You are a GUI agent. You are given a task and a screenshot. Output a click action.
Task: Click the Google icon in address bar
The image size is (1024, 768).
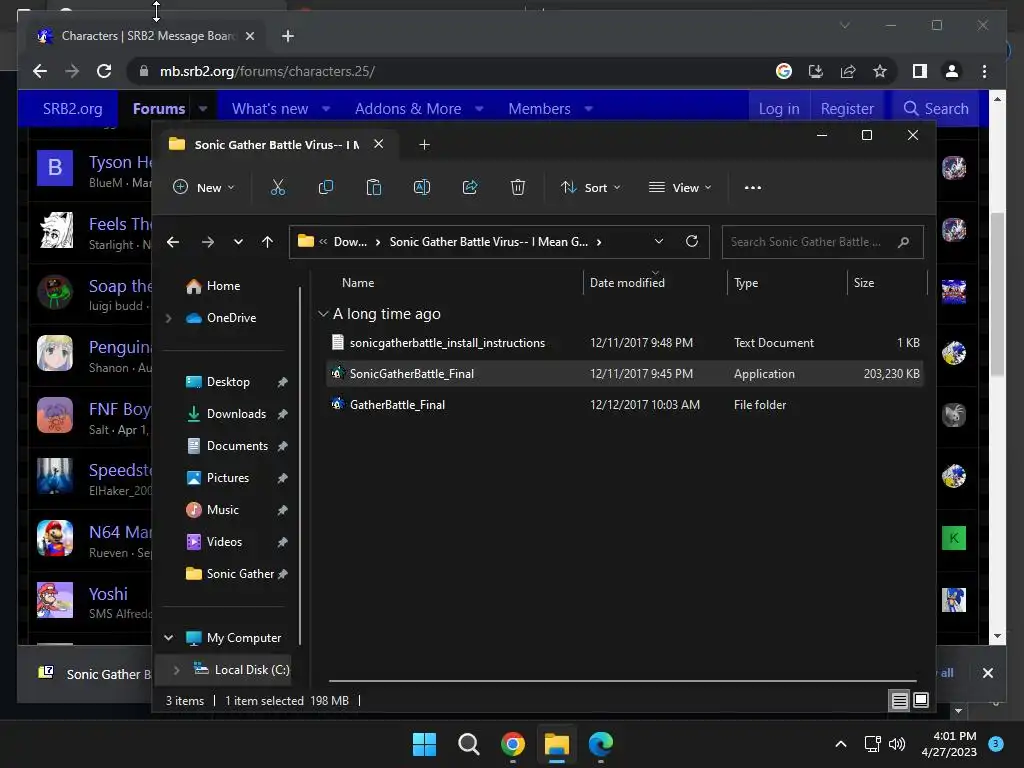[784, 71]
